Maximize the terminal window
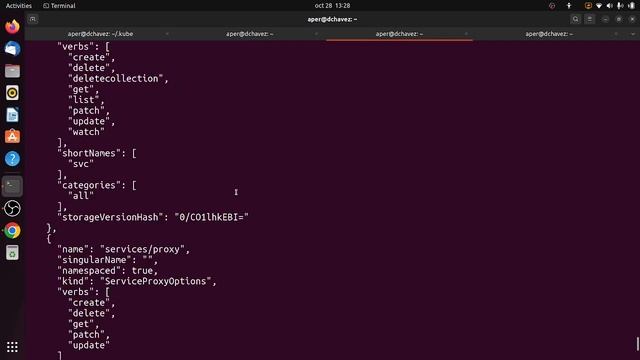This screenshot has height=360, width=640. pos(619,19)
